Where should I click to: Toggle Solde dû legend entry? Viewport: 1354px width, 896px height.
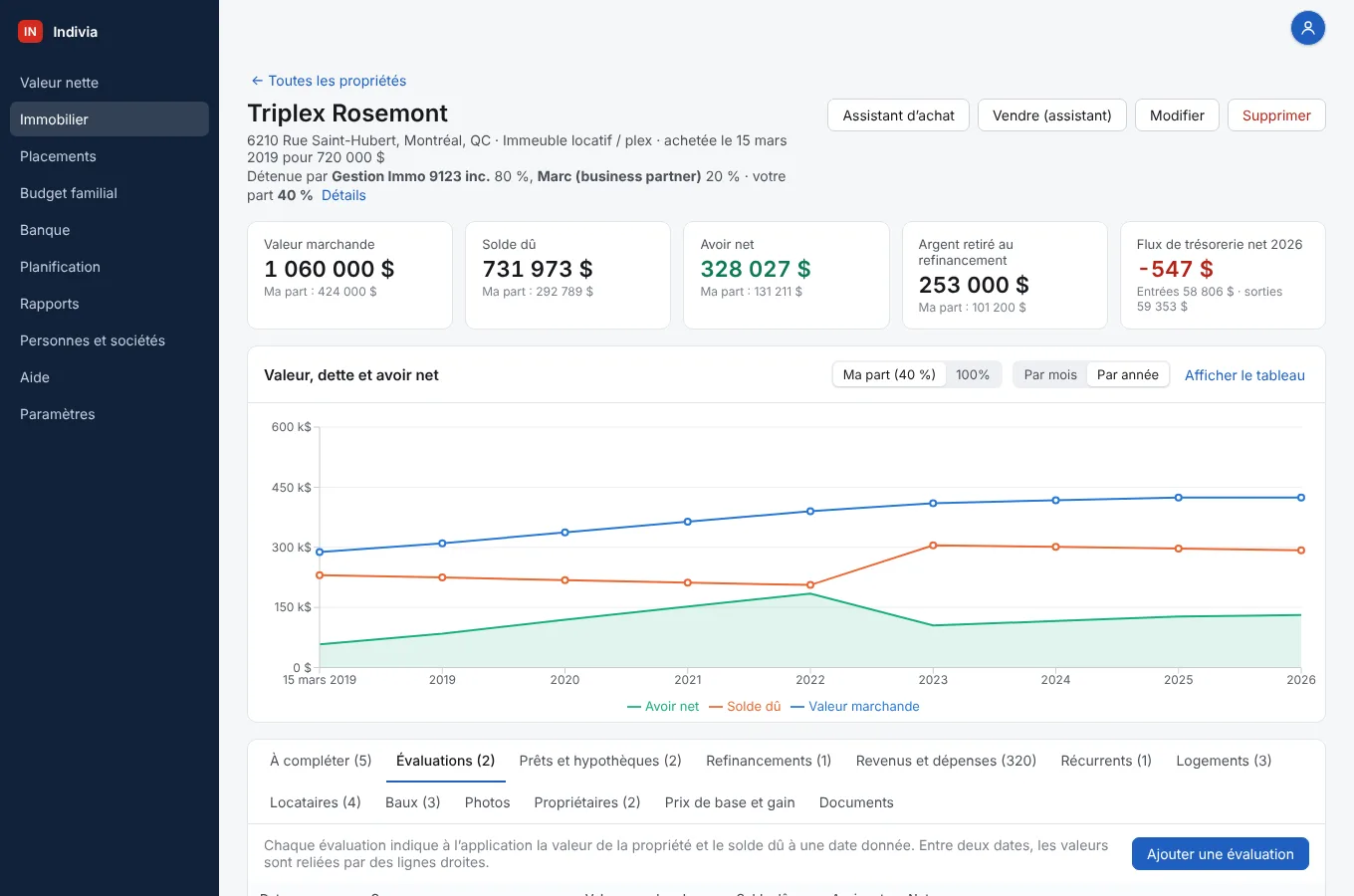pyautogui.click(x=745, y=707)
